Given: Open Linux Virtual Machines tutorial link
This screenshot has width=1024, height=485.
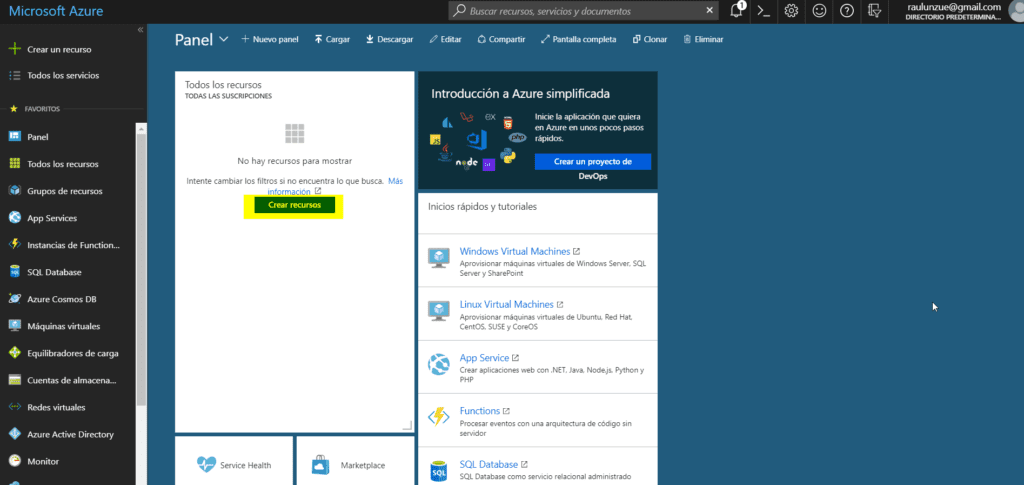Looking at the screenshot, I should [x=507, y=304].
